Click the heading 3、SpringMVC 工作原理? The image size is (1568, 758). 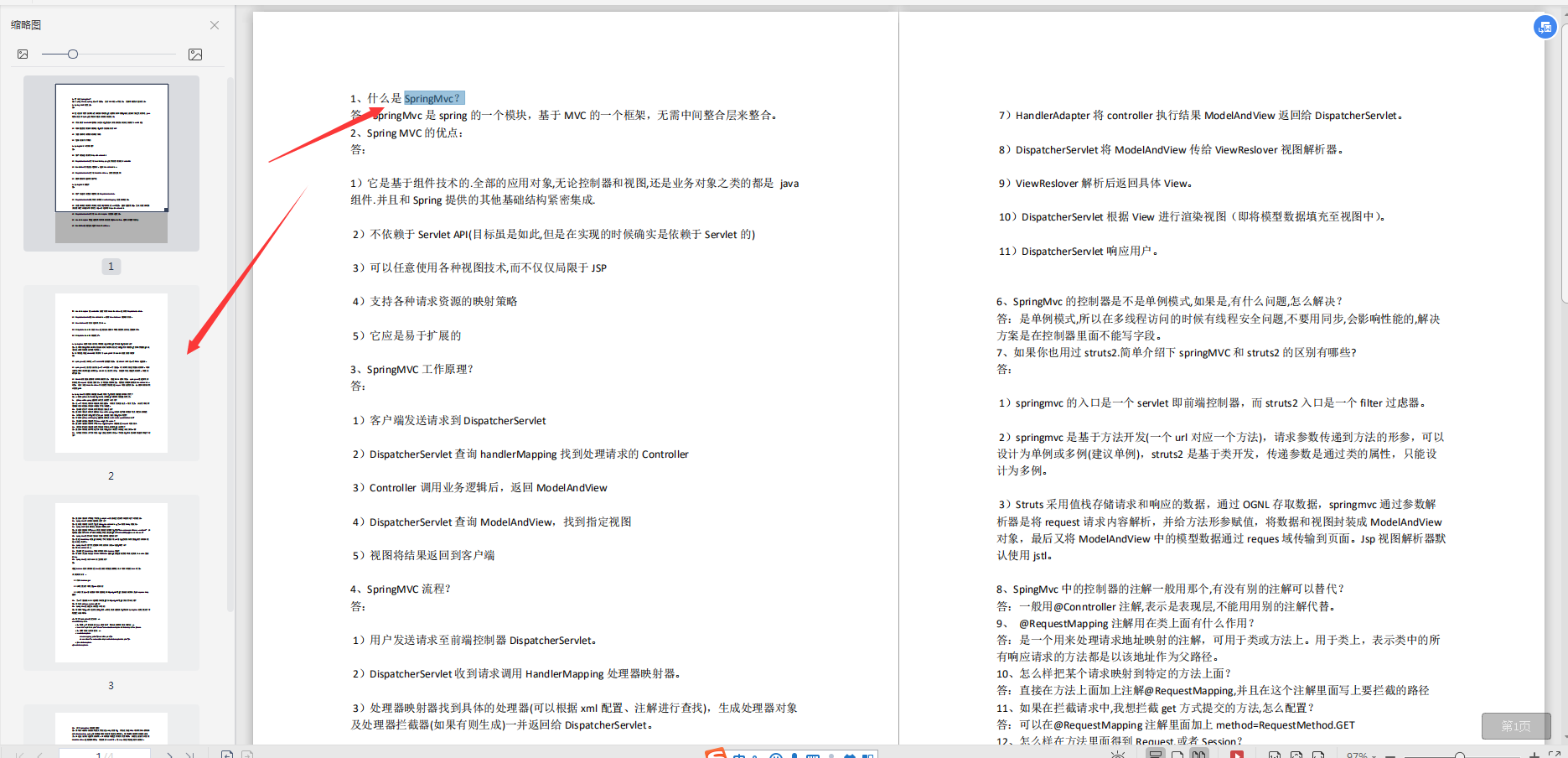tap(411, 369)
